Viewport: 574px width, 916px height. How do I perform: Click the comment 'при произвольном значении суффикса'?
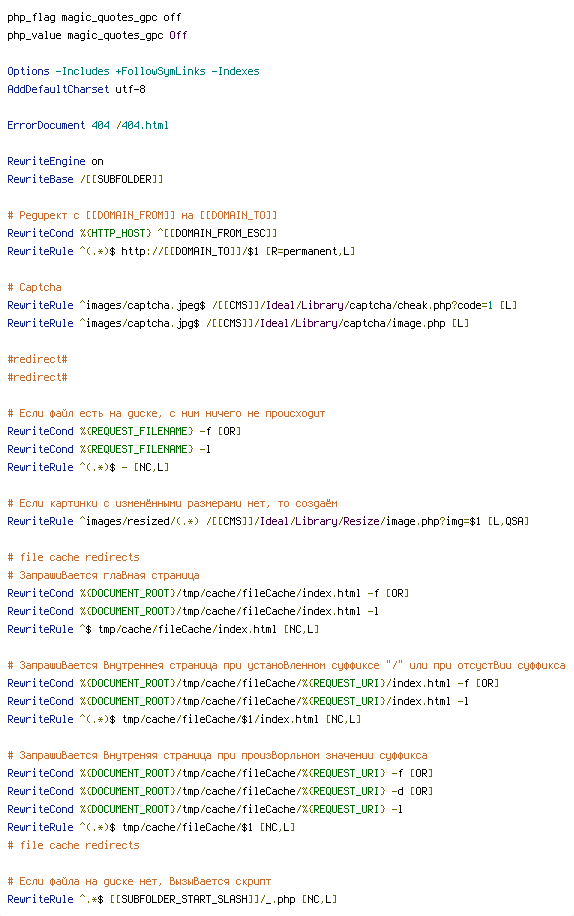(217, 755)
